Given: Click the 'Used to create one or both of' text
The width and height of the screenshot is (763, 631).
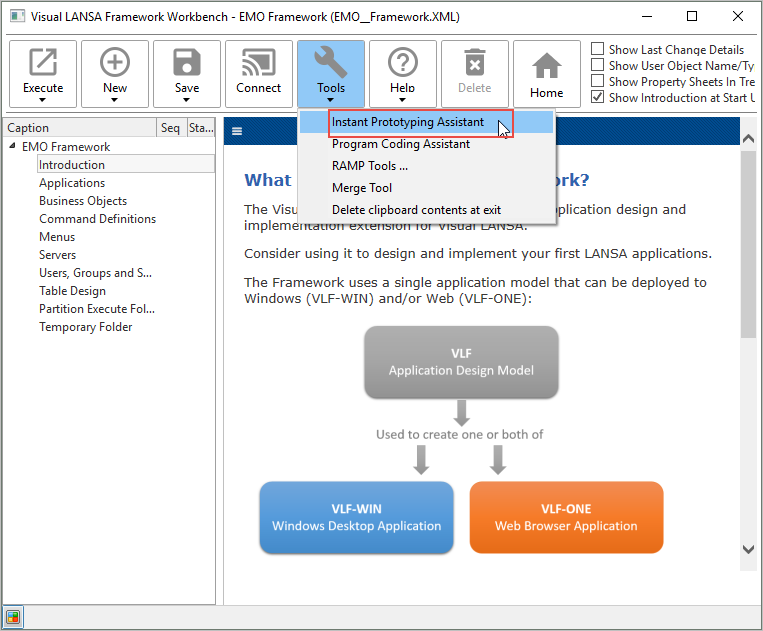Looking at the screenshot, I should 459,434.
